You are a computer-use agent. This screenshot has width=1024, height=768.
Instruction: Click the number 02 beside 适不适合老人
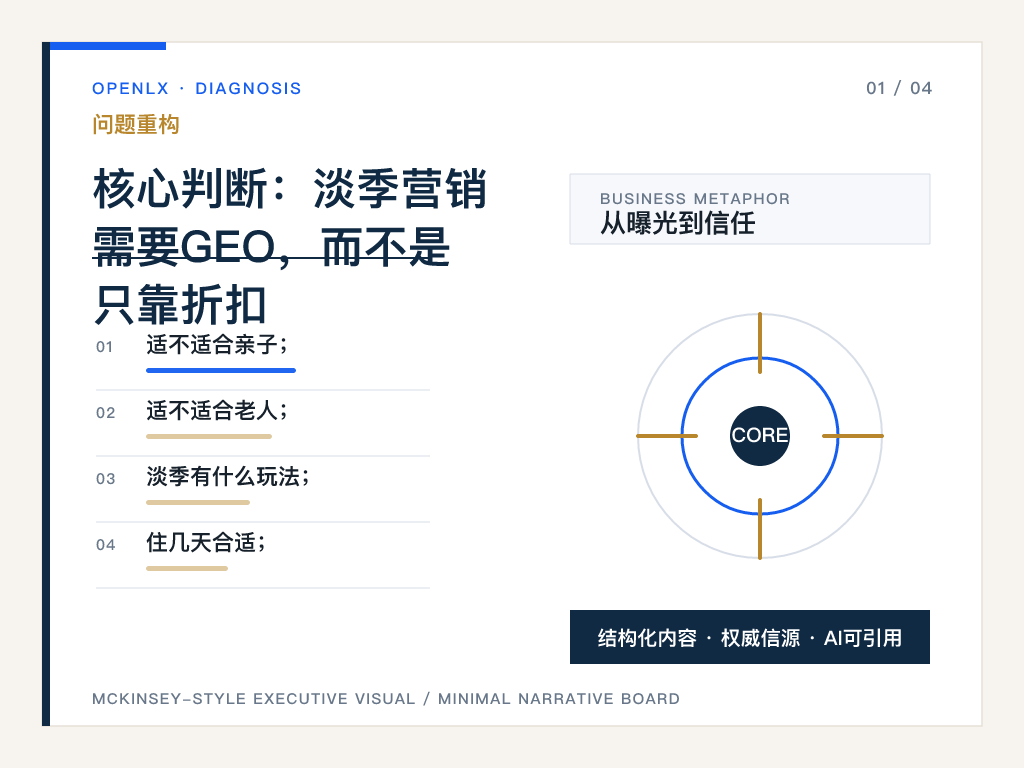pyautogui.click(x=105, y=413)
